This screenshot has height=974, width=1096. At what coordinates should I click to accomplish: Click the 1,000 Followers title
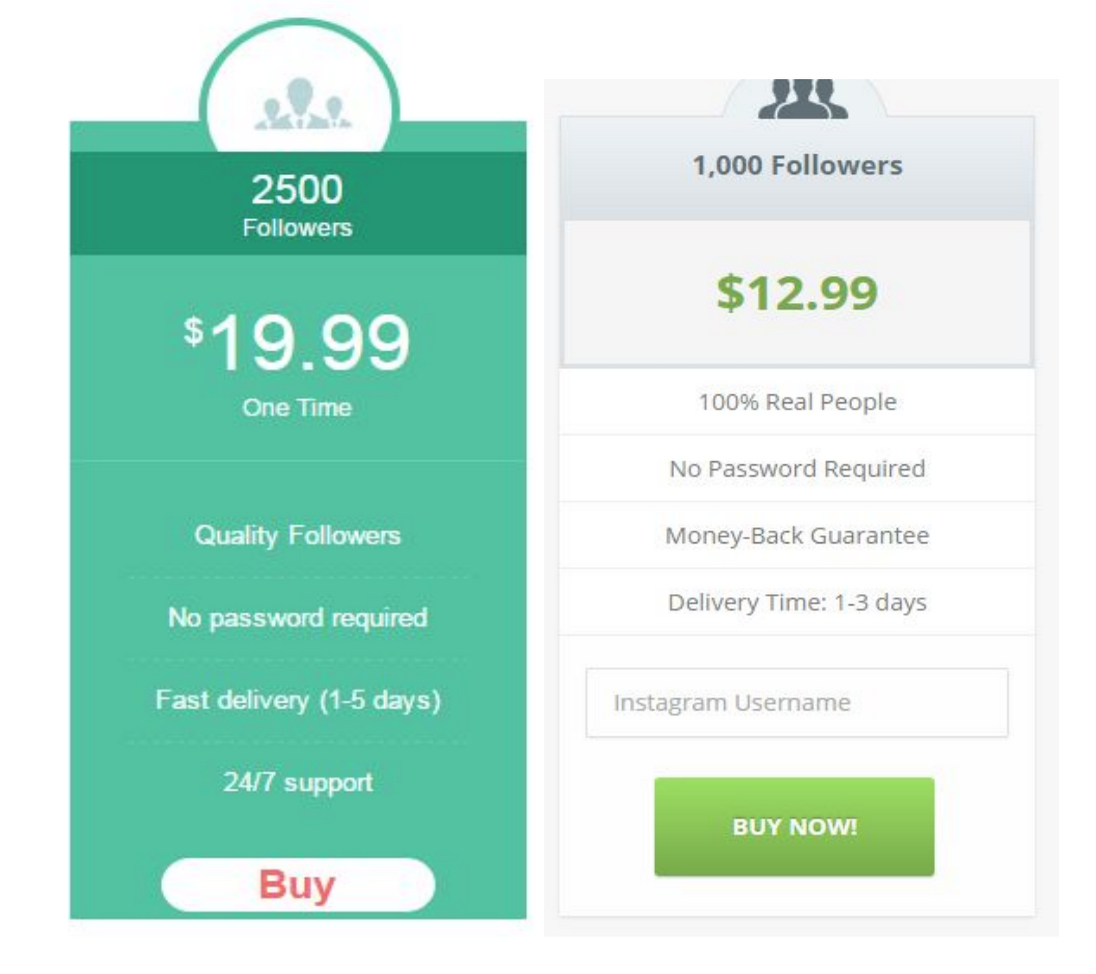click(x=796, y=165)
